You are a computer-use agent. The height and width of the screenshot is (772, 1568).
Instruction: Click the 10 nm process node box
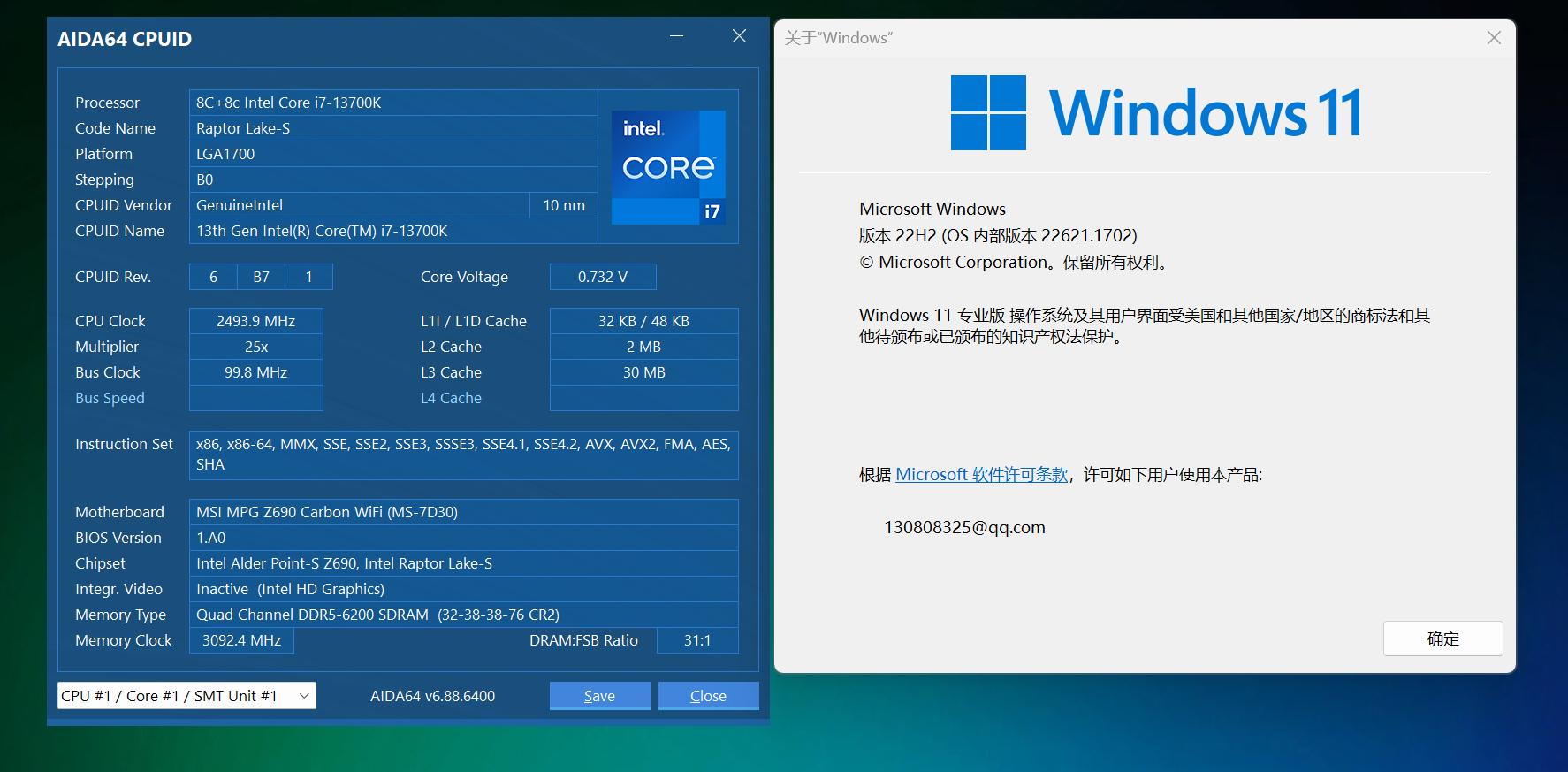[x=563, y=205]
